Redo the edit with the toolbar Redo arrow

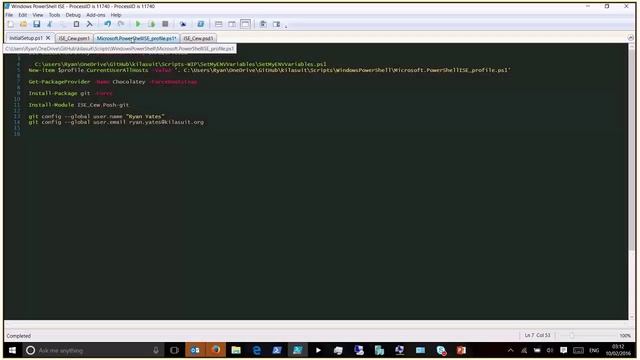(121, 24)
